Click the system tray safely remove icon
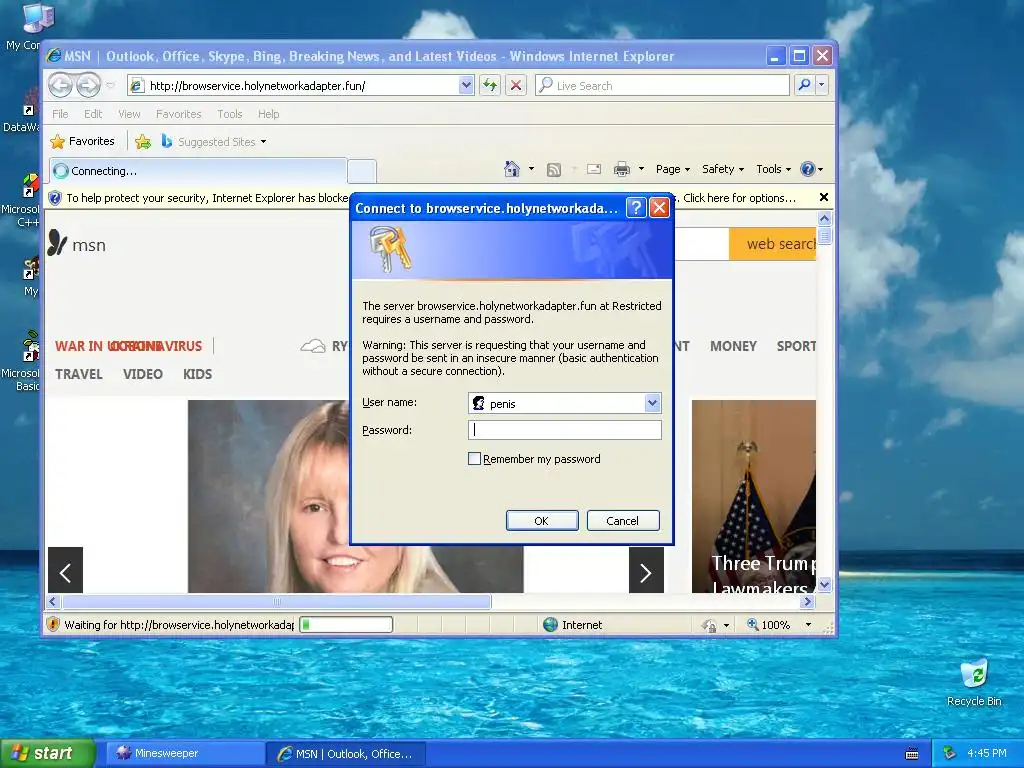The image size is (1024, 768). click(950, 753)
